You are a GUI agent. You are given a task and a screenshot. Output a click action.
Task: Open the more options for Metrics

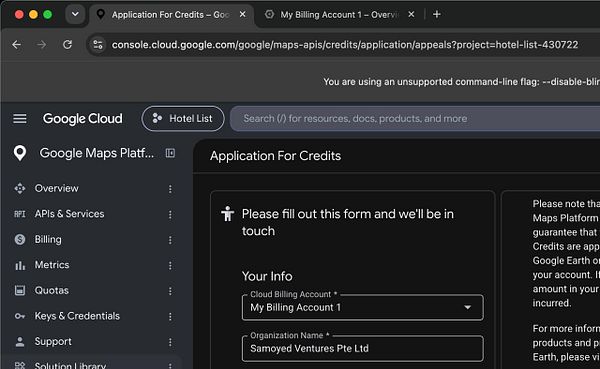[x=170, y=266]
